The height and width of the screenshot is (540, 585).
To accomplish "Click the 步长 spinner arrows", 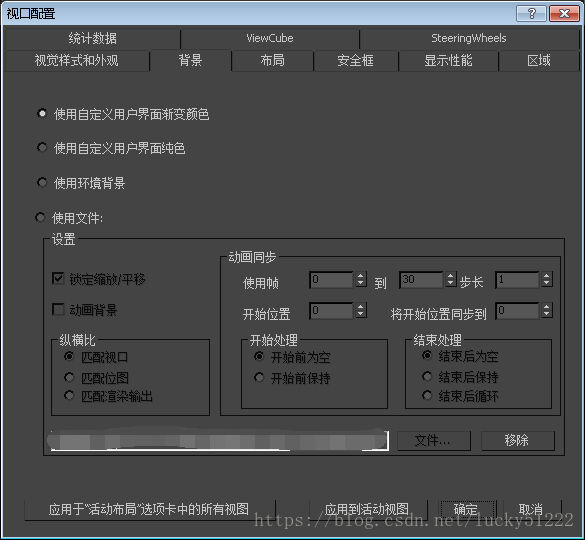I will [547, 280].
